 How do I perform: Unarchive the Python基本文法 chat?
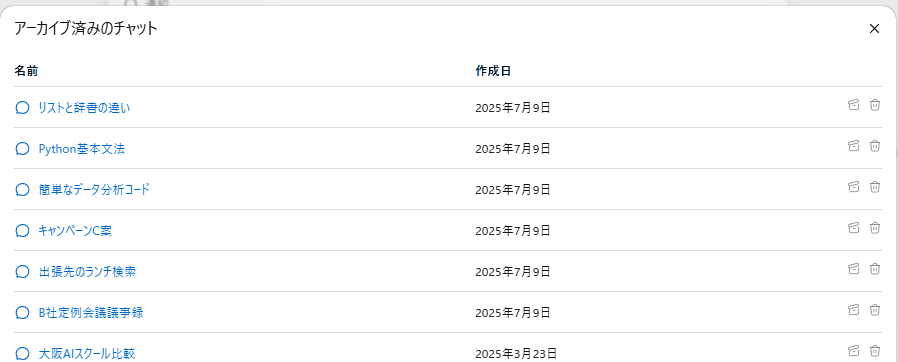(853, 145)
